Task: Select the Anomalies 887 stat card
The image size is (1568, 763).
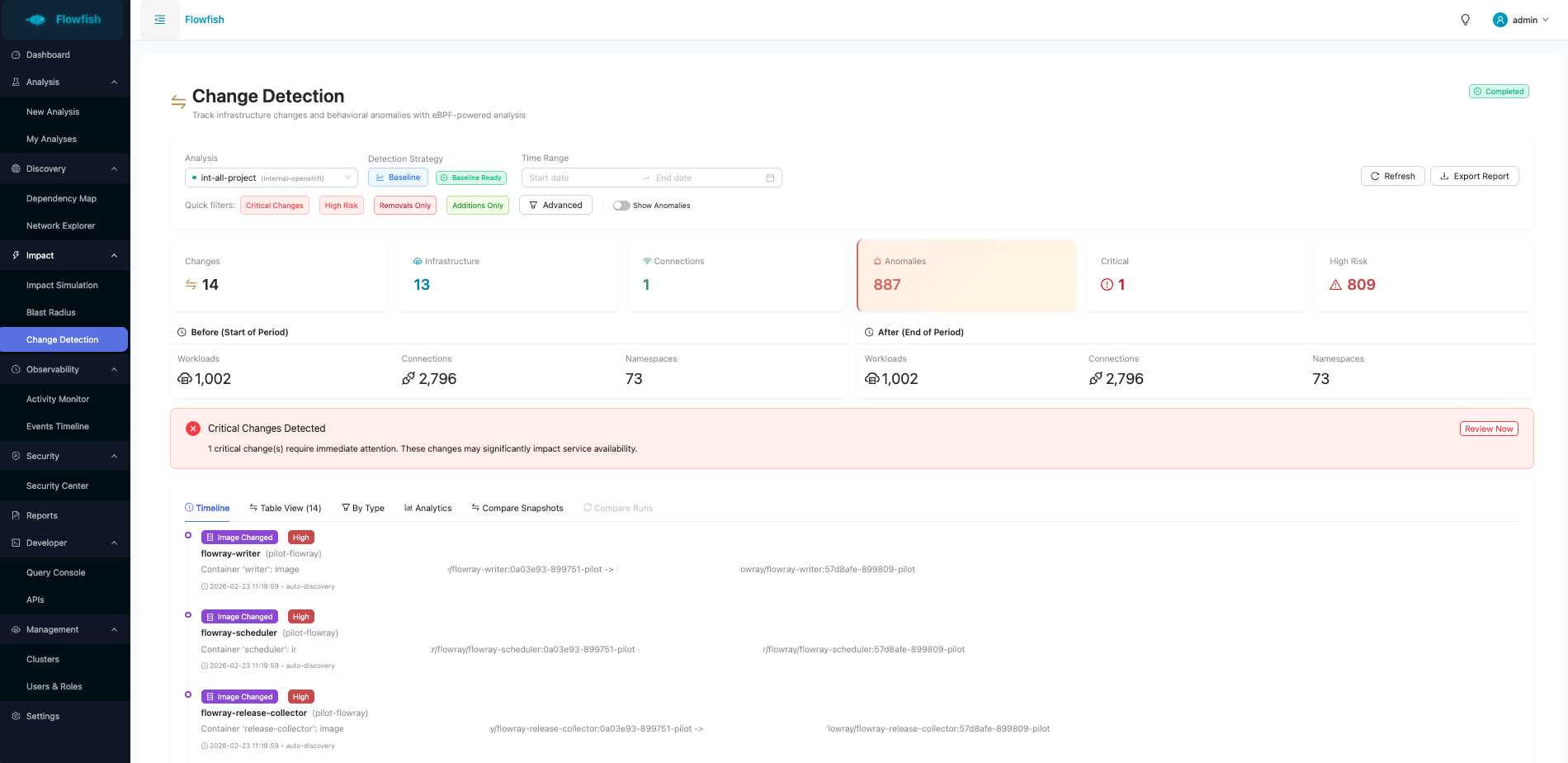Action: [966, 276]
